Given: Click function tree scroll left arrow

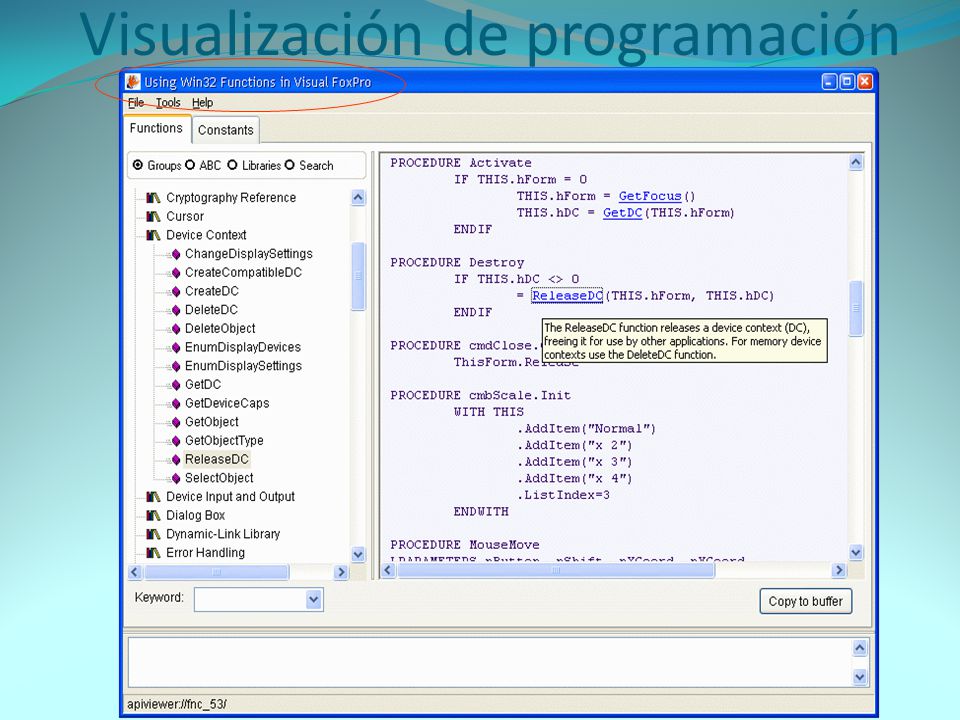Looking at the screenshot, I should [x=135, y=572].
